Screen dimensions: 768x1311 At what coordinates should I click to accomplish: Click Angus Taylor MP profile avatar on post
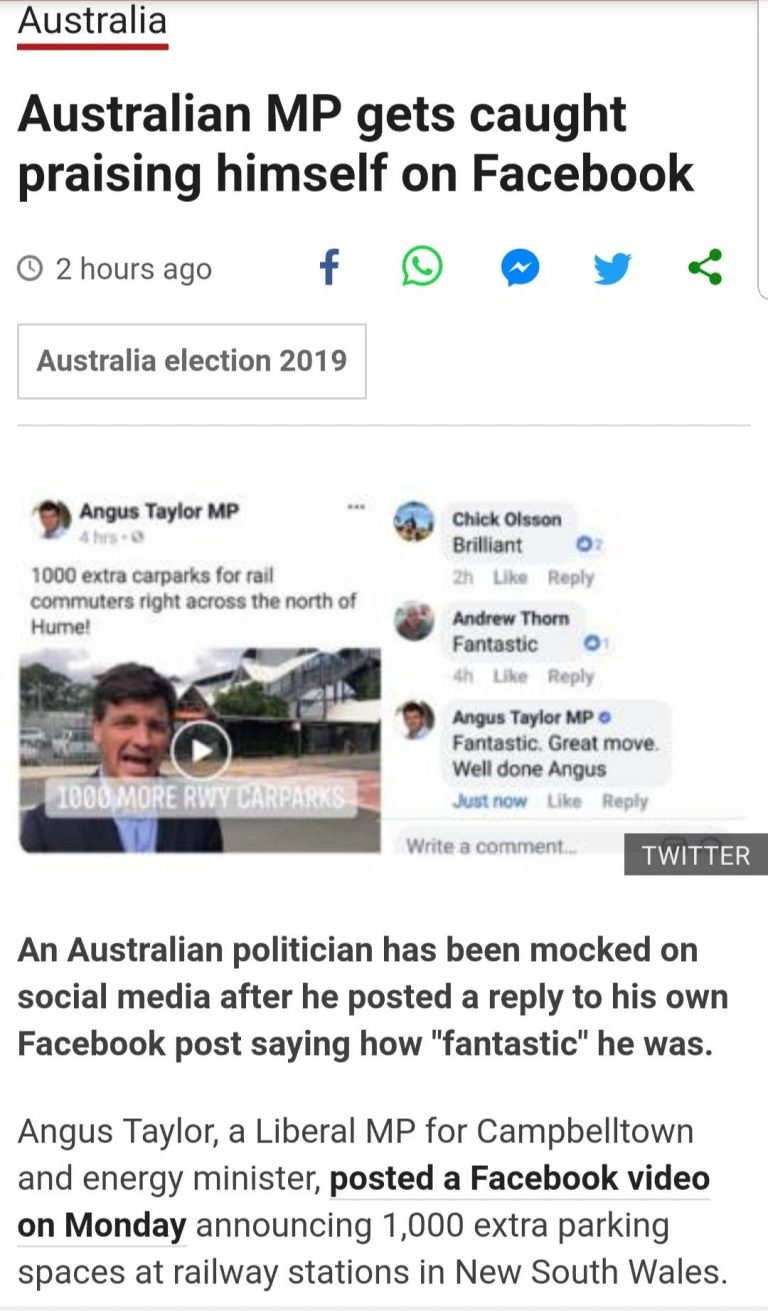point(52,518)
